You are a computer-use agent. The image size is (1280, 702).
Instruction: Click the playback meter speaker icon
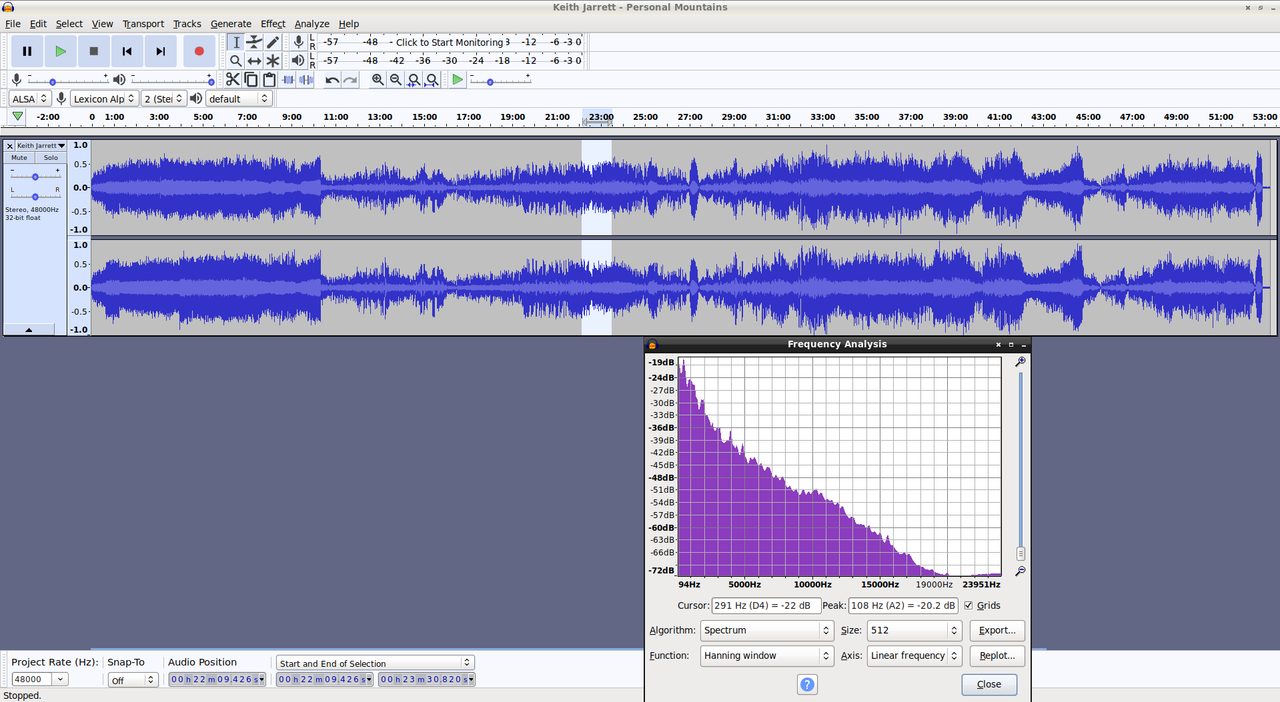pyautogui.click(x=298, y=61)
